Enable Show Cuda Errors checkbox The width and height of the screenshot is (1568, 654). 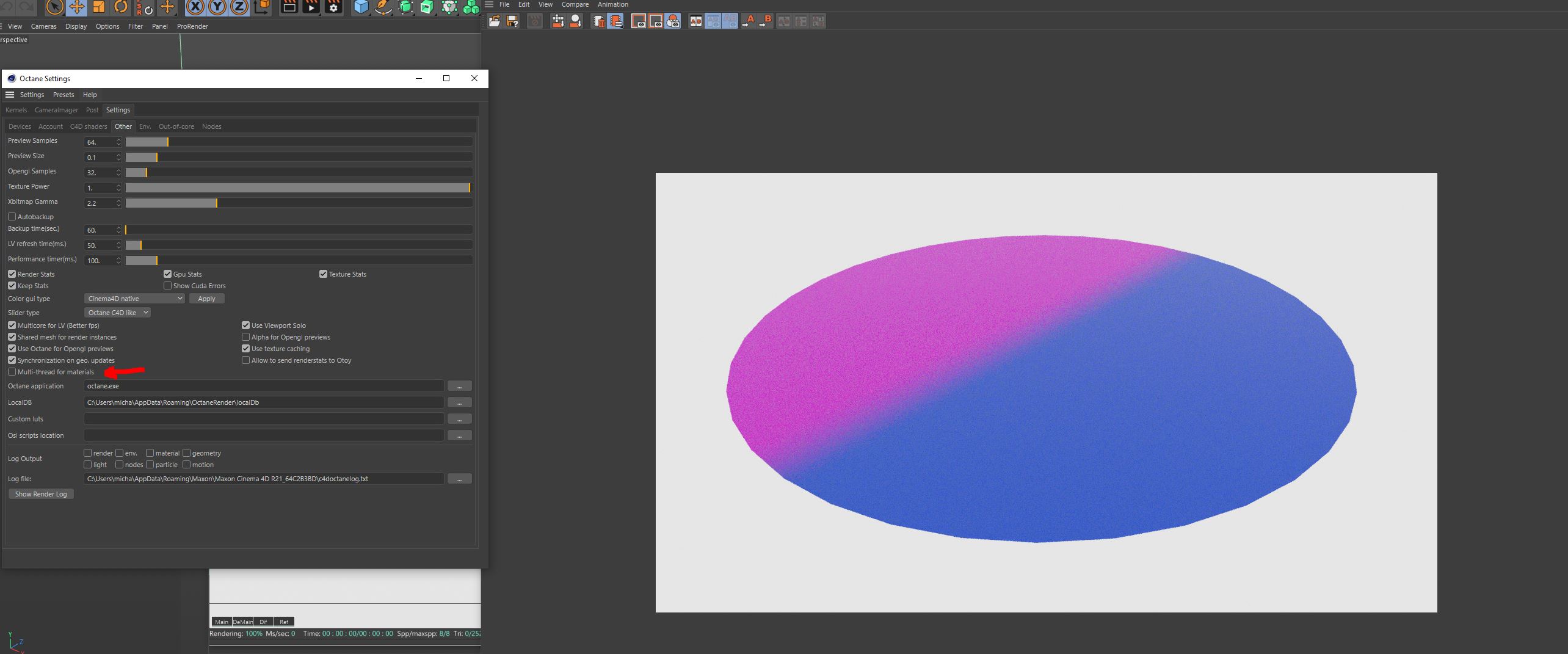168,286
